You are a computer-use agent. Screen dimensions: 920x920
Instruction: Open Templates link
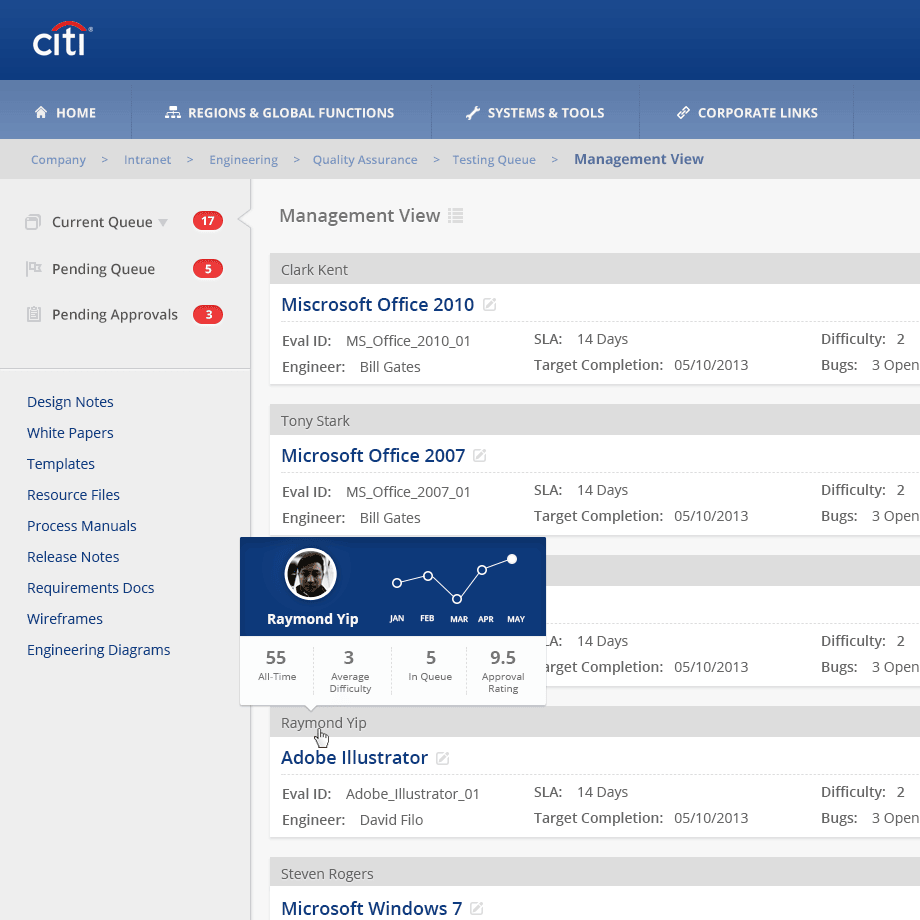pyautogui.click(x=61, y=464)
